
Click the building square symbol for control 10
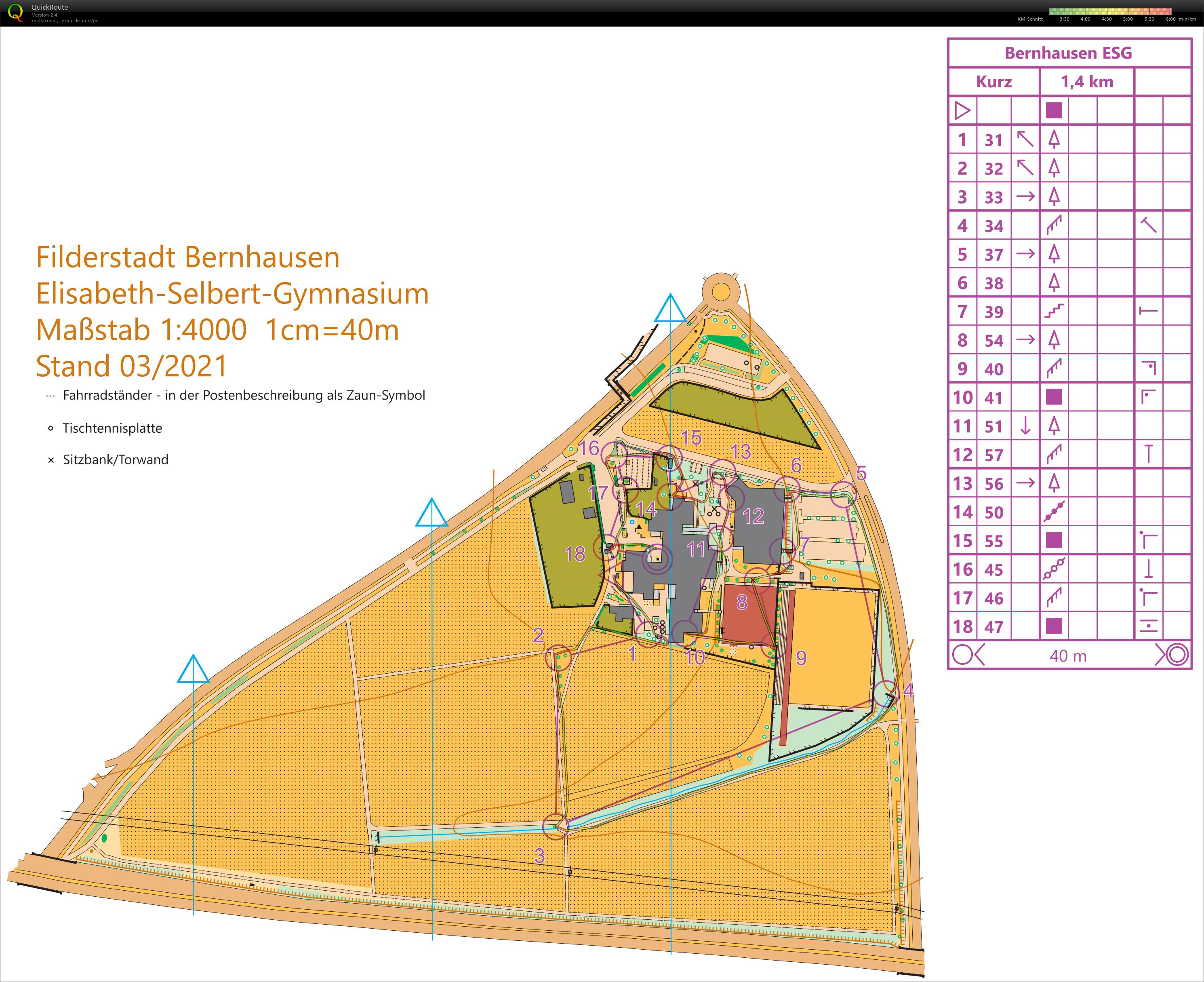(x=1054, y=397)
